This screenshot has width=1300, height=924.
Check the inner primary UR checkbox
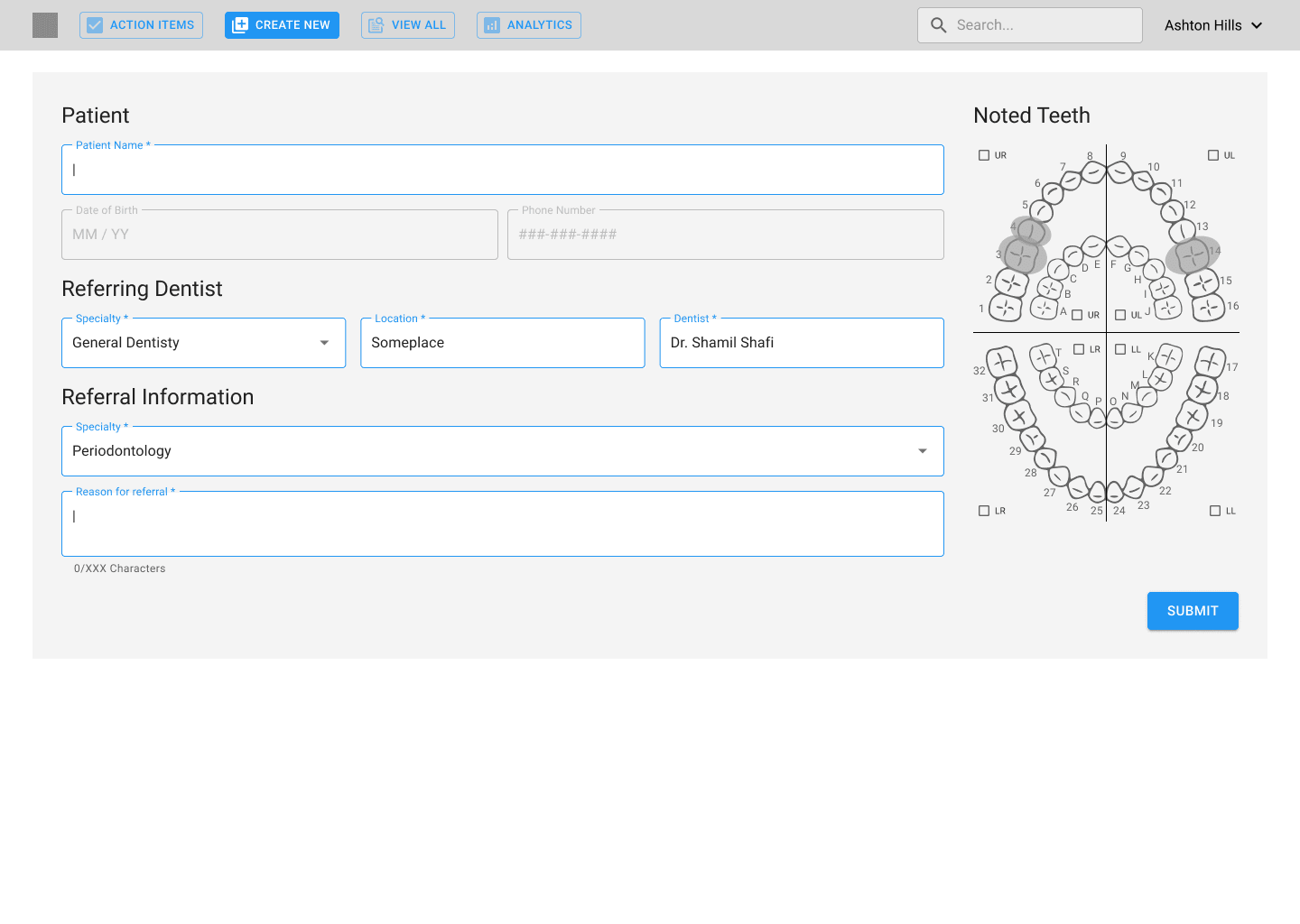tap(1077, 315)
